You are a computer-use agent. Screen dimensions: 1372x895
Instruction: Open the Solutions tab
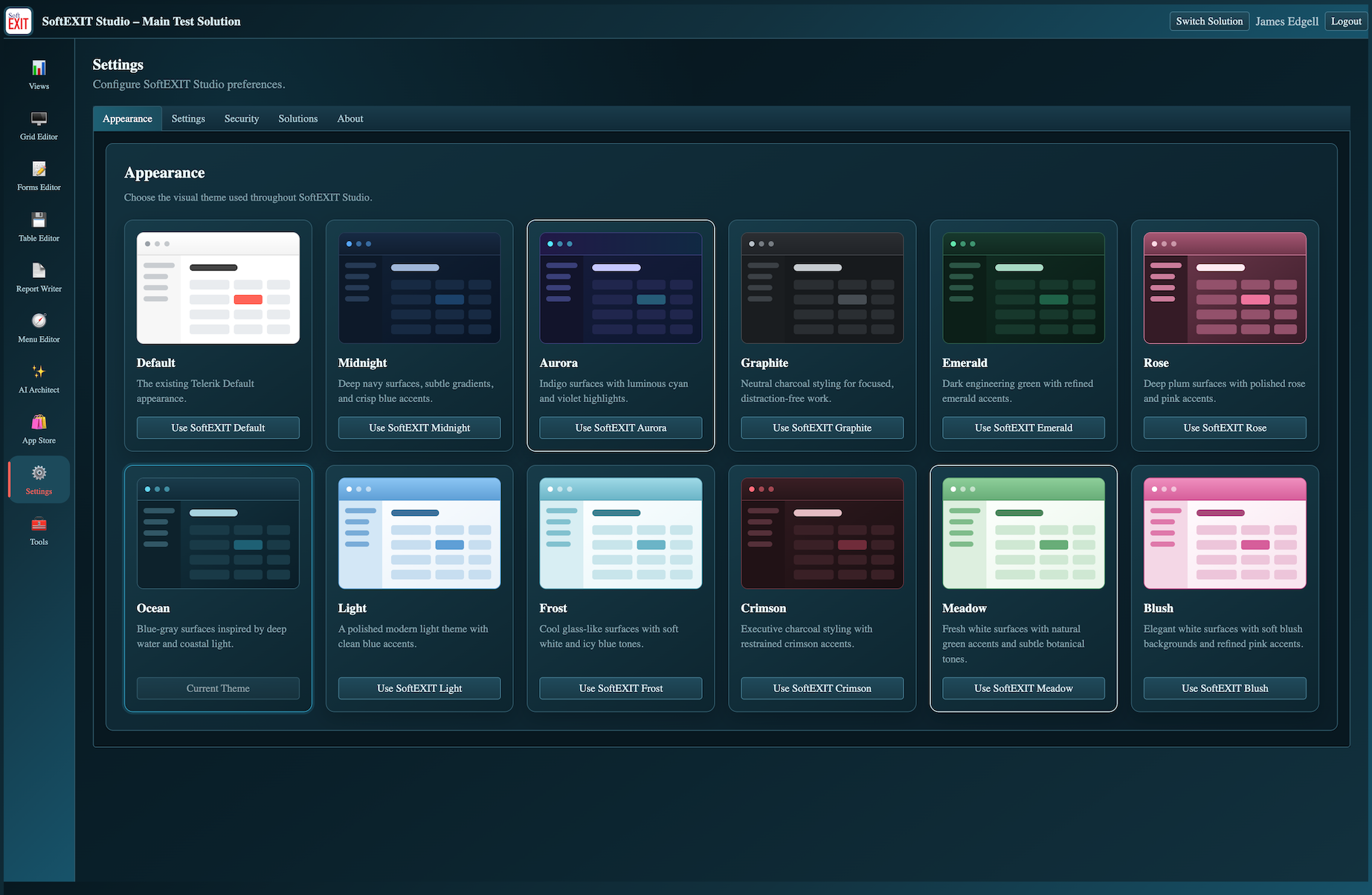click(298, 119)
